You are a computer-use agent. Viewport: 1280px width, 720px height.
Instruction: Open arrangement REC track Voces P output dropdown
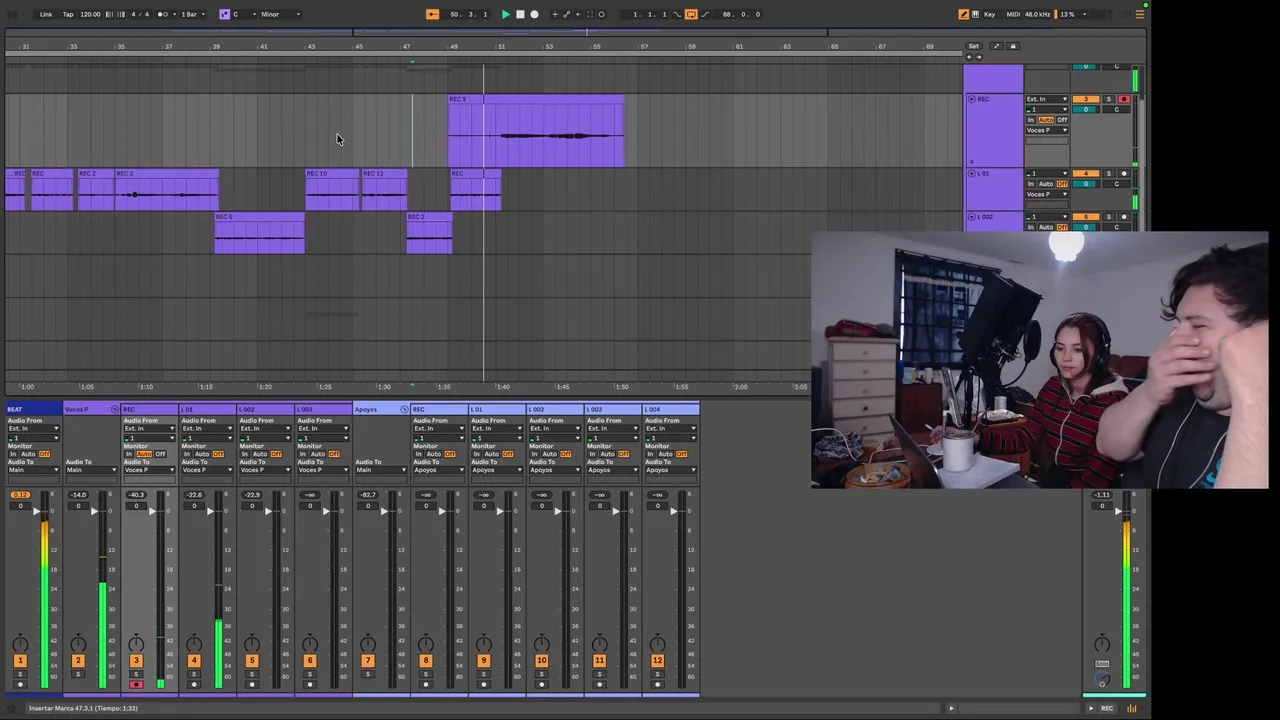(x=1046, y=130)
